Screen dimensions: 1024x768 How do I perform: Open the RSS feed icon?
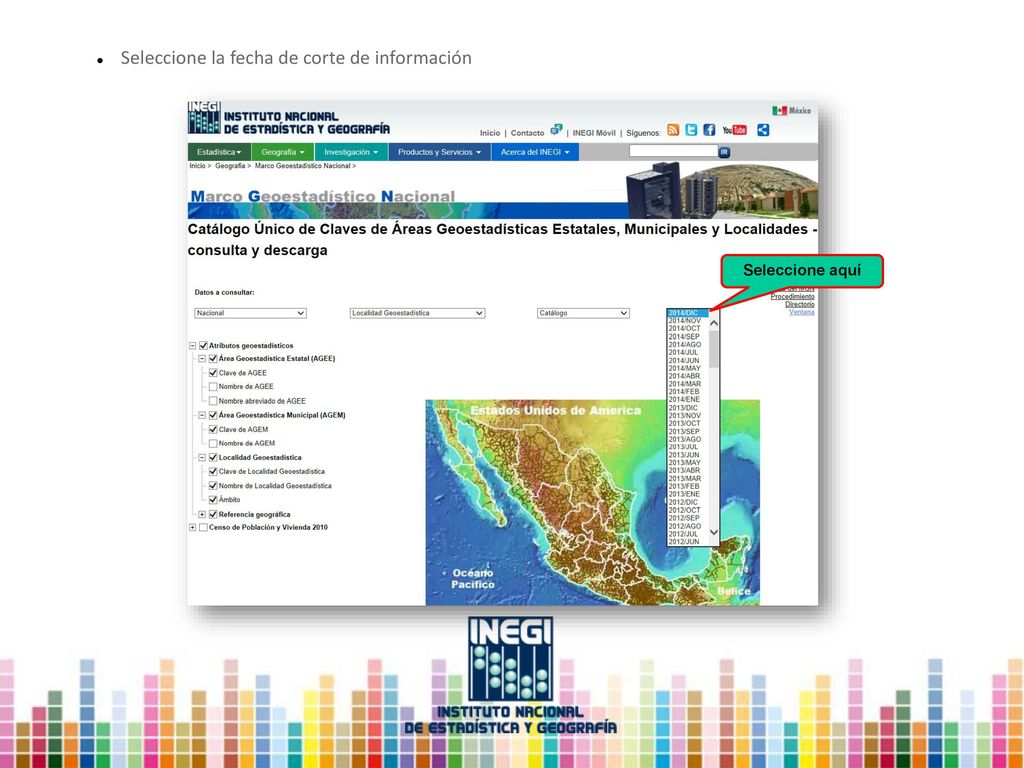673,130
